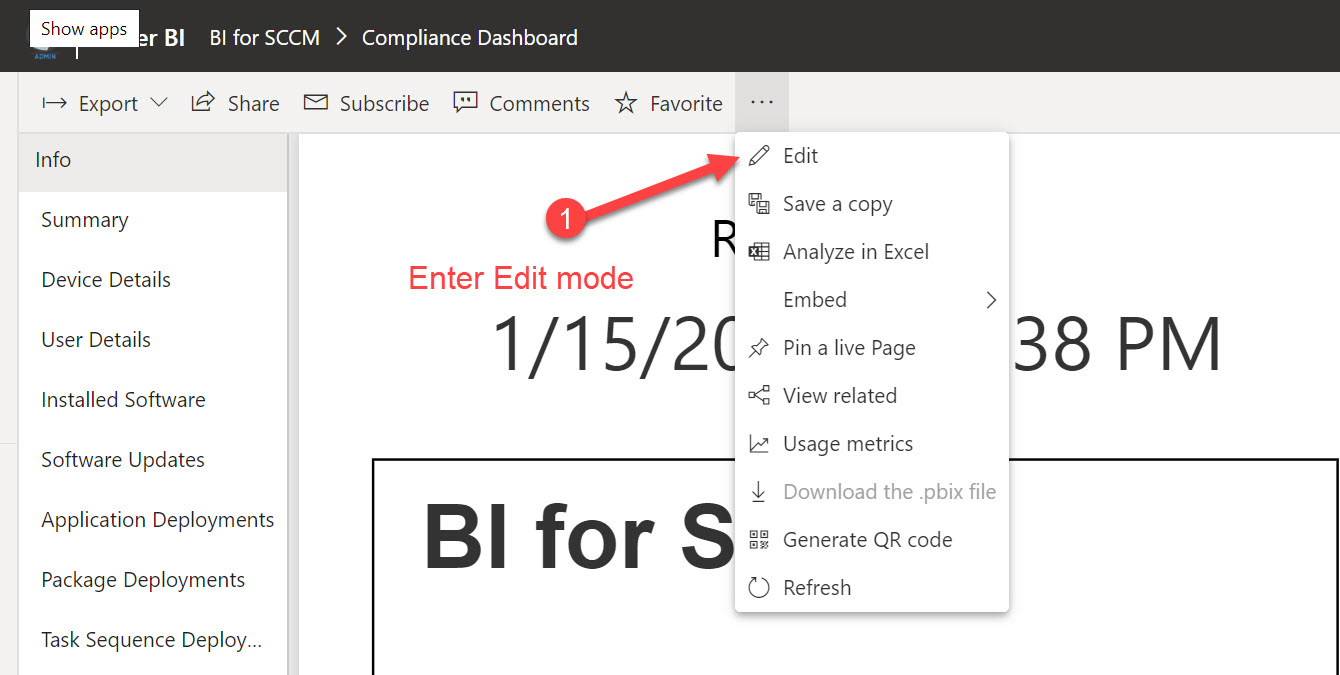Select the Save a copy icon
Viewport: 1340px width, 675px height.
(759, 203)
